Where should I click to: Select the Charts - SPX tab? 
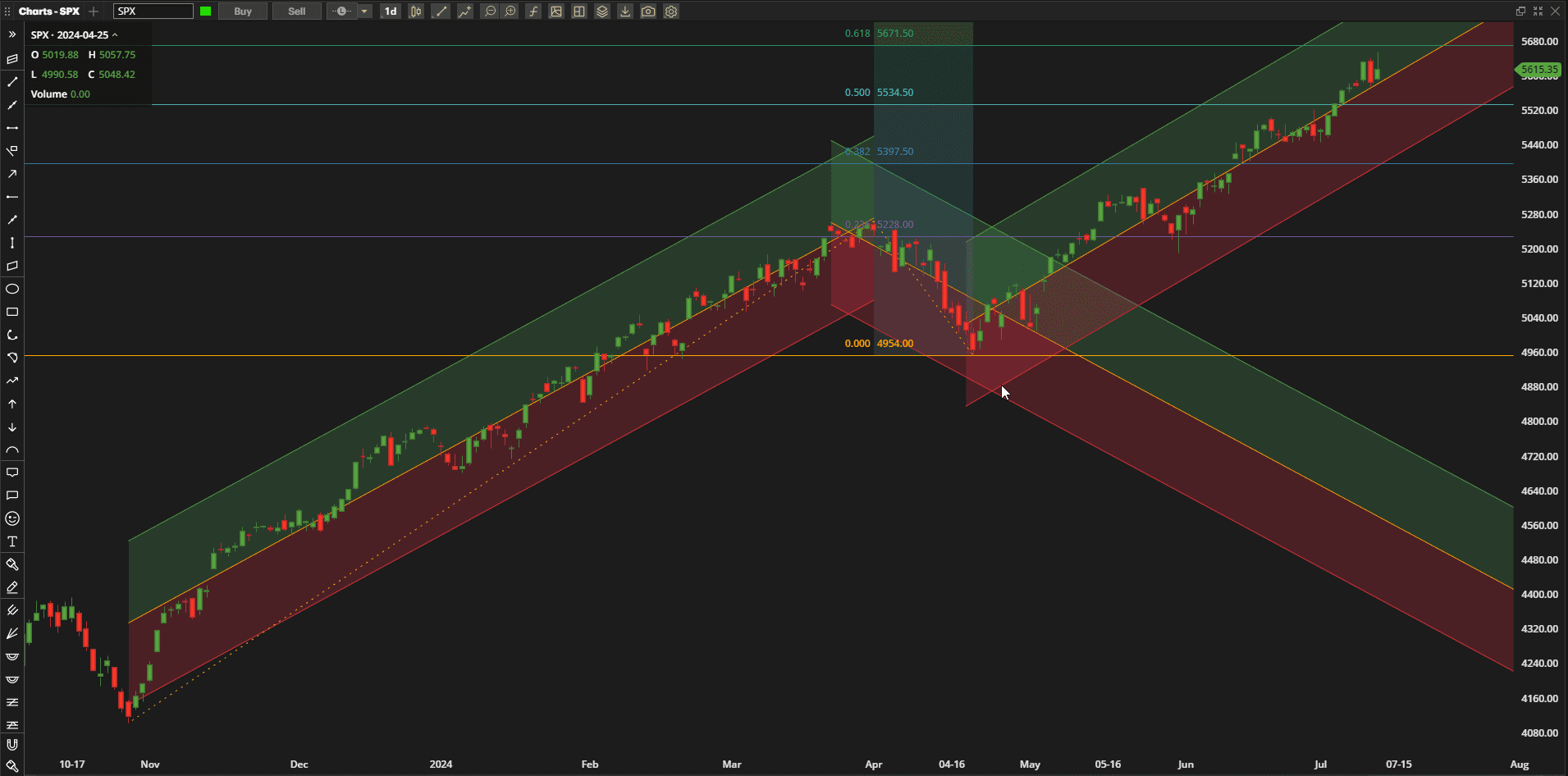coord(49,11)
